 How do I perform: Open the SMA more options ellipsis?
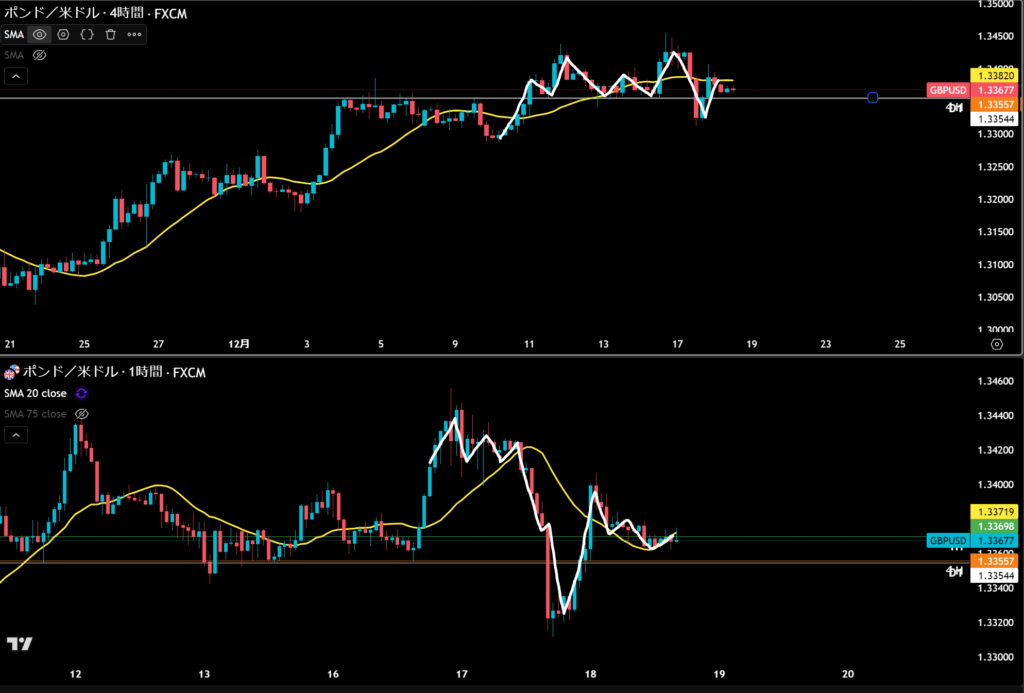click(134, 34)
